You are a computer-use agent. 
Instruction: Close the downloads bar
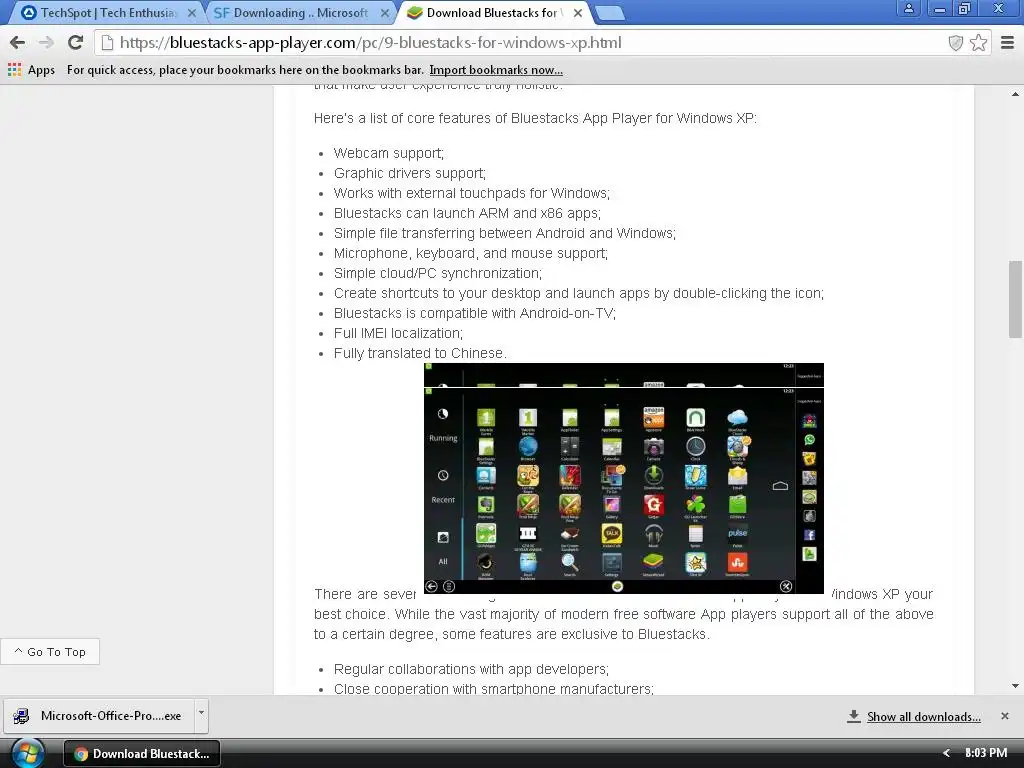pos(1004,716)
